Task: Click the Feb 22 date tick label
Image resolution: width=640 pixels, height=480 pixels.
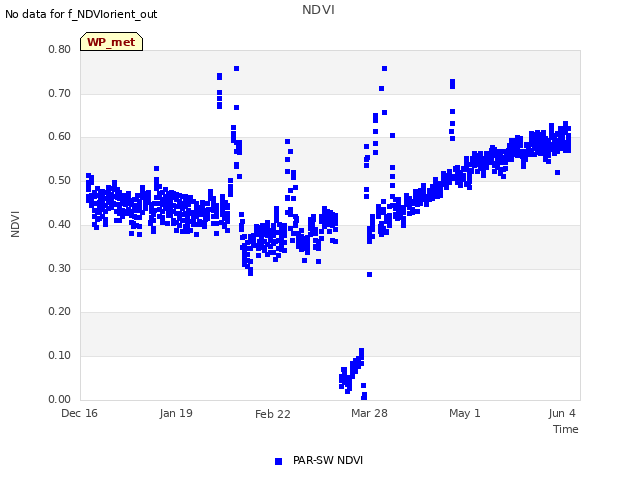Action: coord(273,414)
